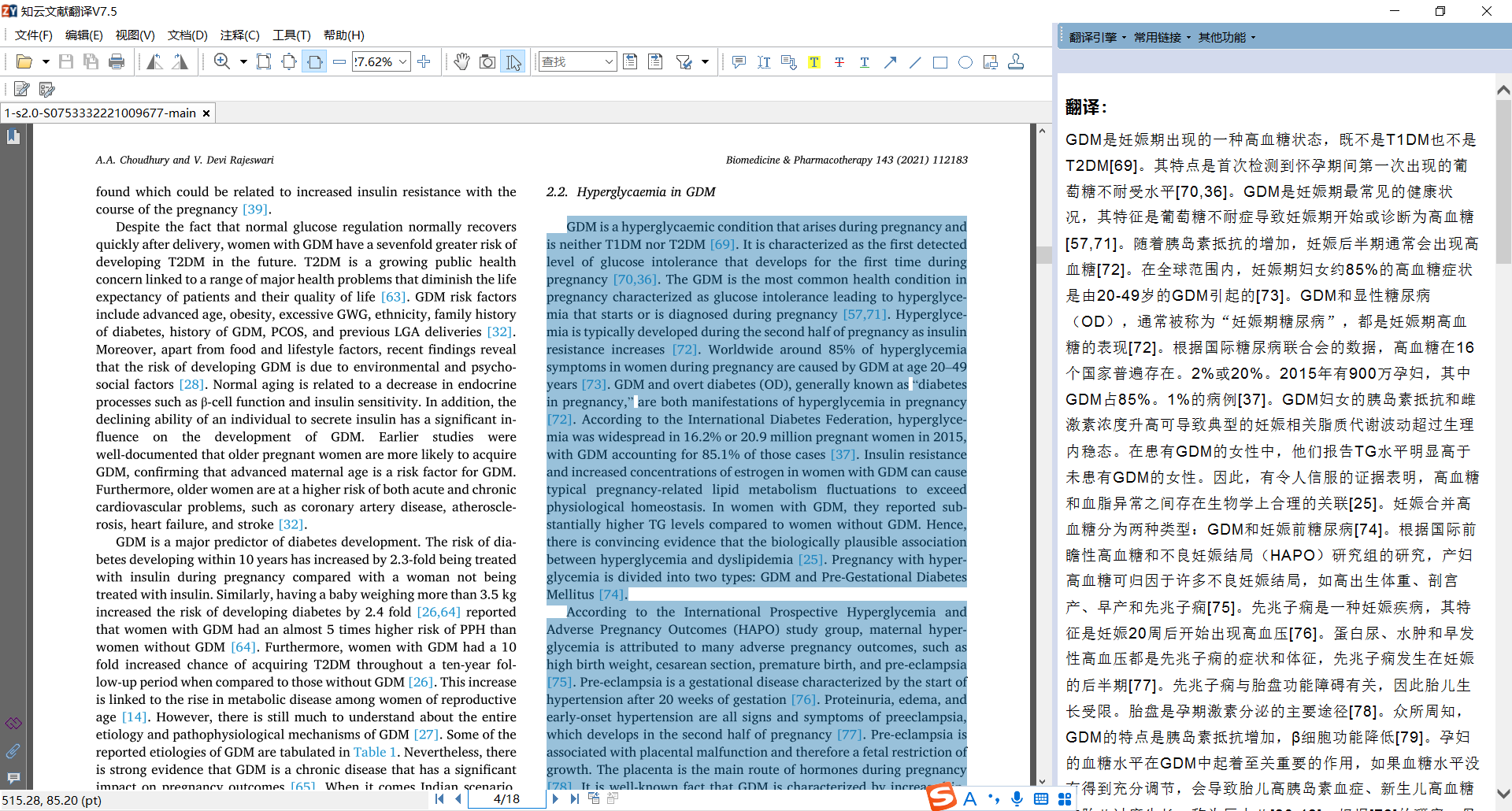Select the zoom-in magnifier tool
1512x811 pixels.
coord(223,61)
